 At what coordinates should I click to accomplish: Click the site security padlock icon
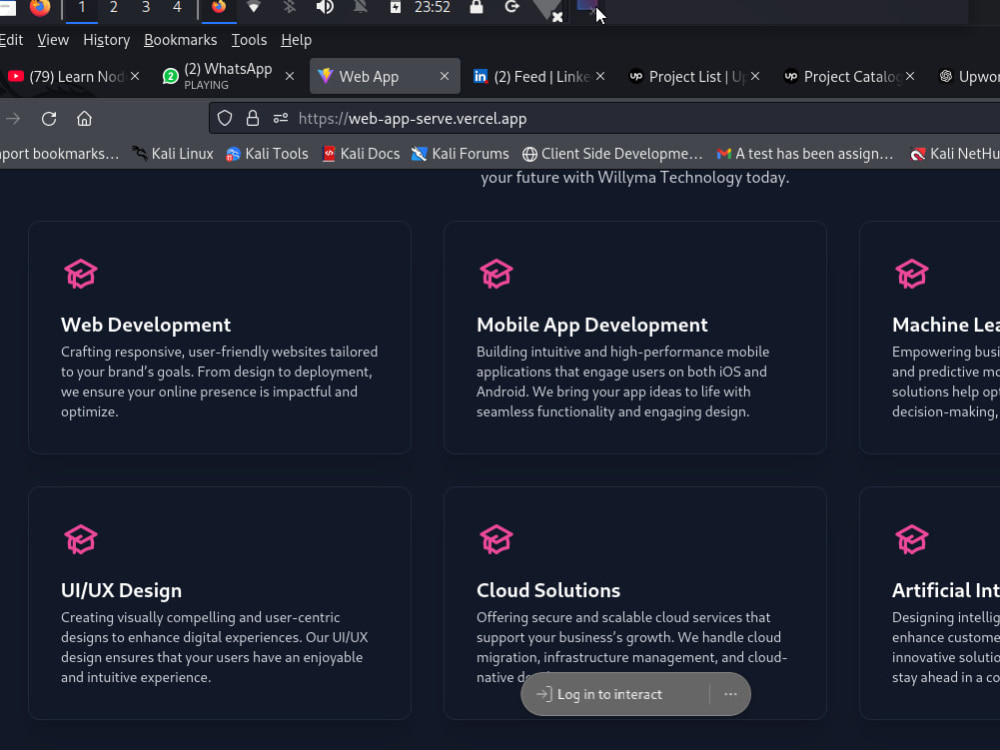(253, 119)
